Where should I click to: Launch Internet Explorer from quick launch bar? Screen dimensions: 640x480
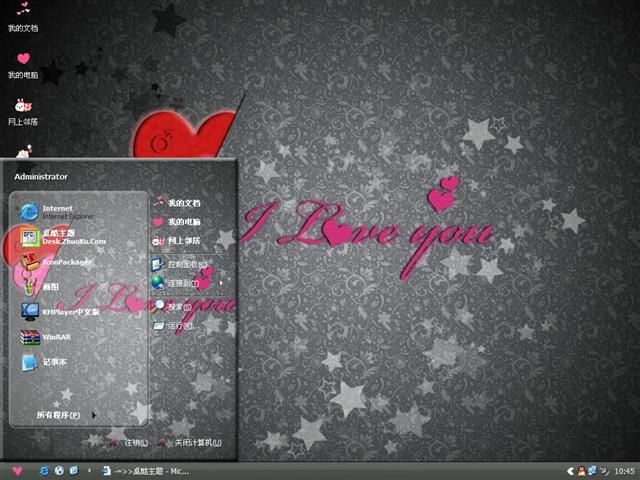tap(44, 471)
